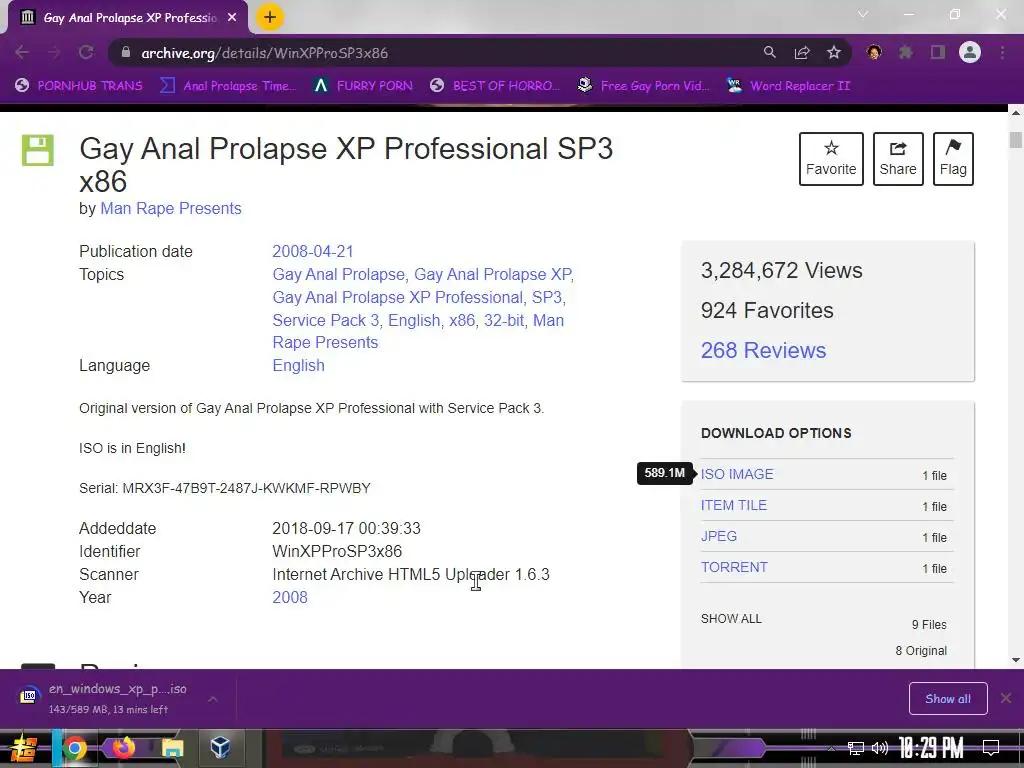Open the SP3 topic link
This screenshot has height=768, width=1024.
tap(547, 297)
